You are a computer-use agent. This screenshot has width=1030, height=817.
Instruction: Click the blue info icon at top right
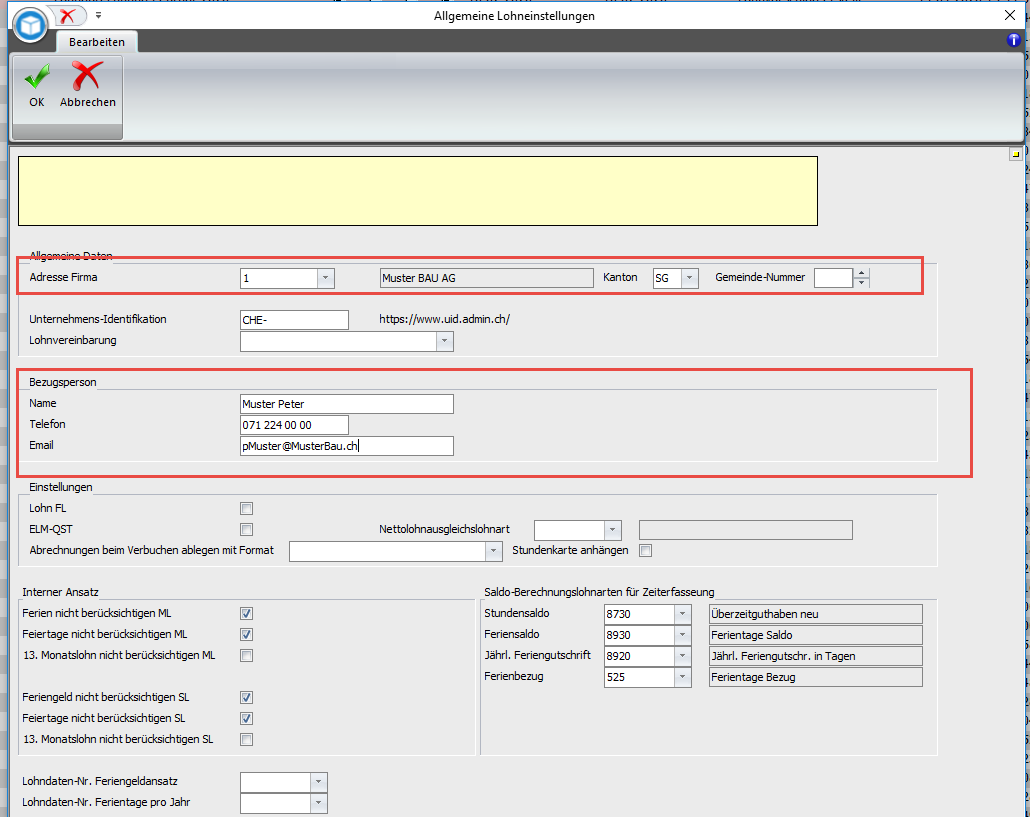click(1013, 40)
